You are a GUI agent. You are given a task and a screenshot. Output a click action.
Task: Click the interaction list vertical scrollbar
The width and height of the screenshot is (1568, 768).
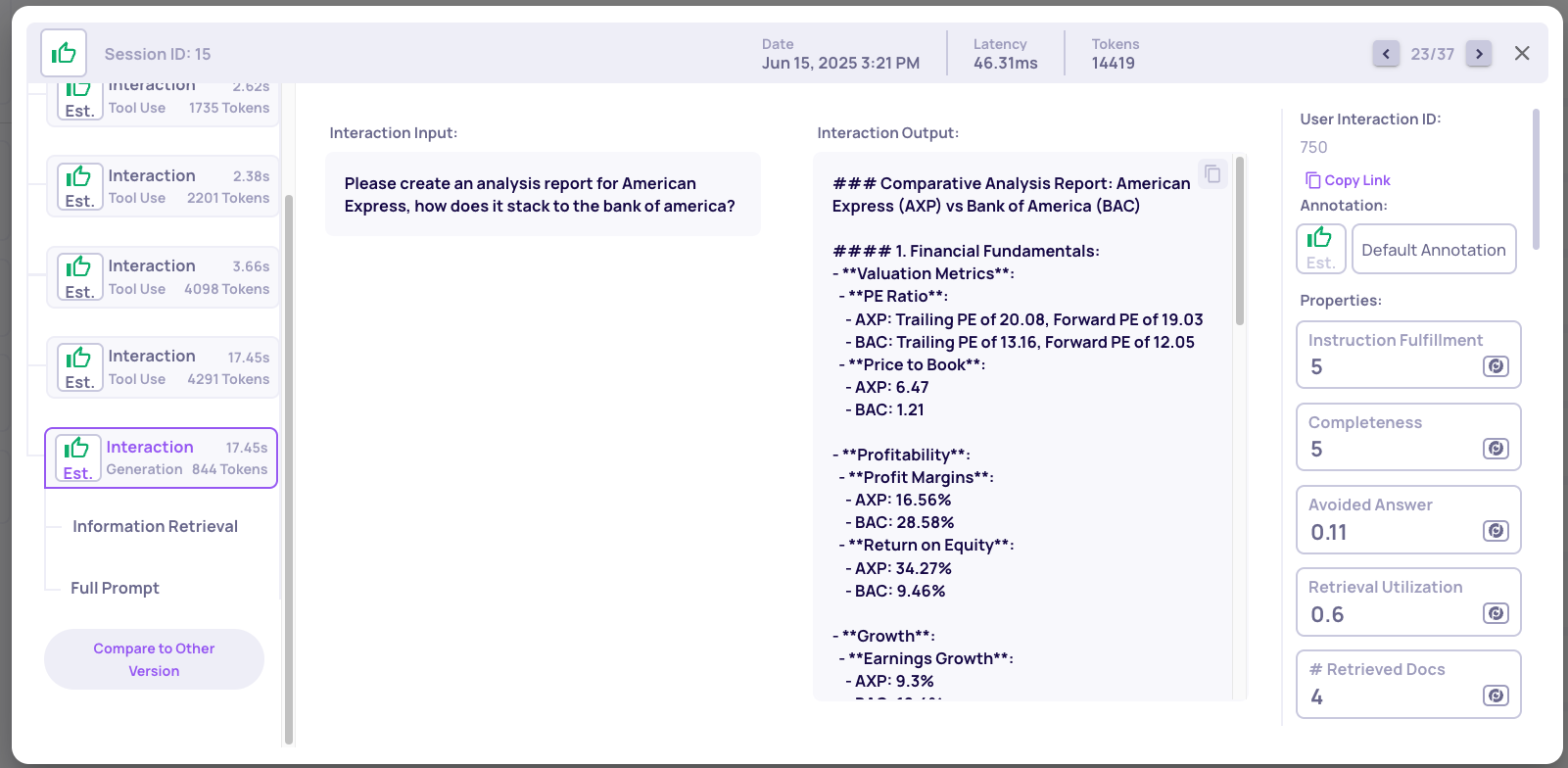pyautogui.click(x=288, y=470)
